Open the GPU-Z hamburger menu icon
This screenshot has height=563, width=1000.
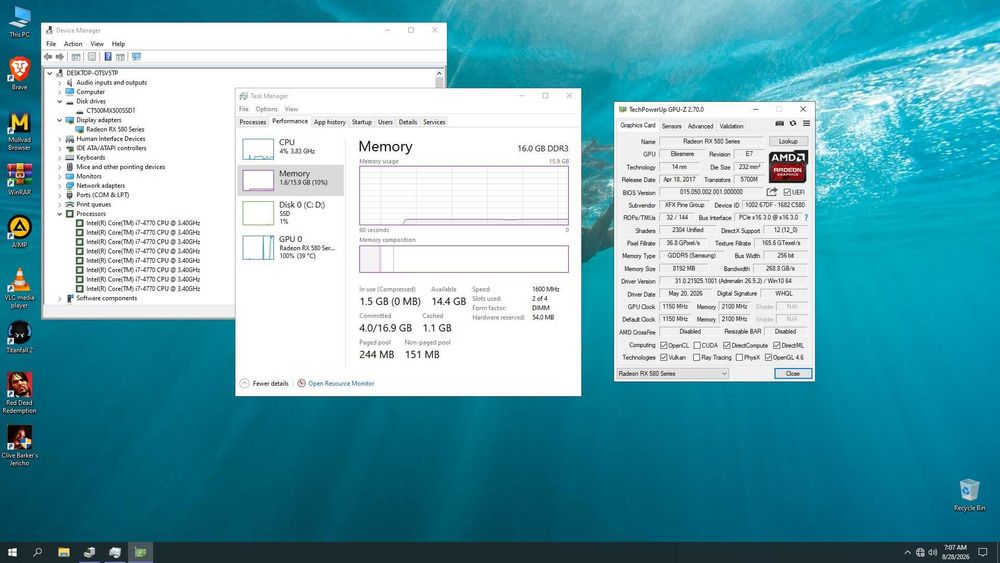coord(806,124)
